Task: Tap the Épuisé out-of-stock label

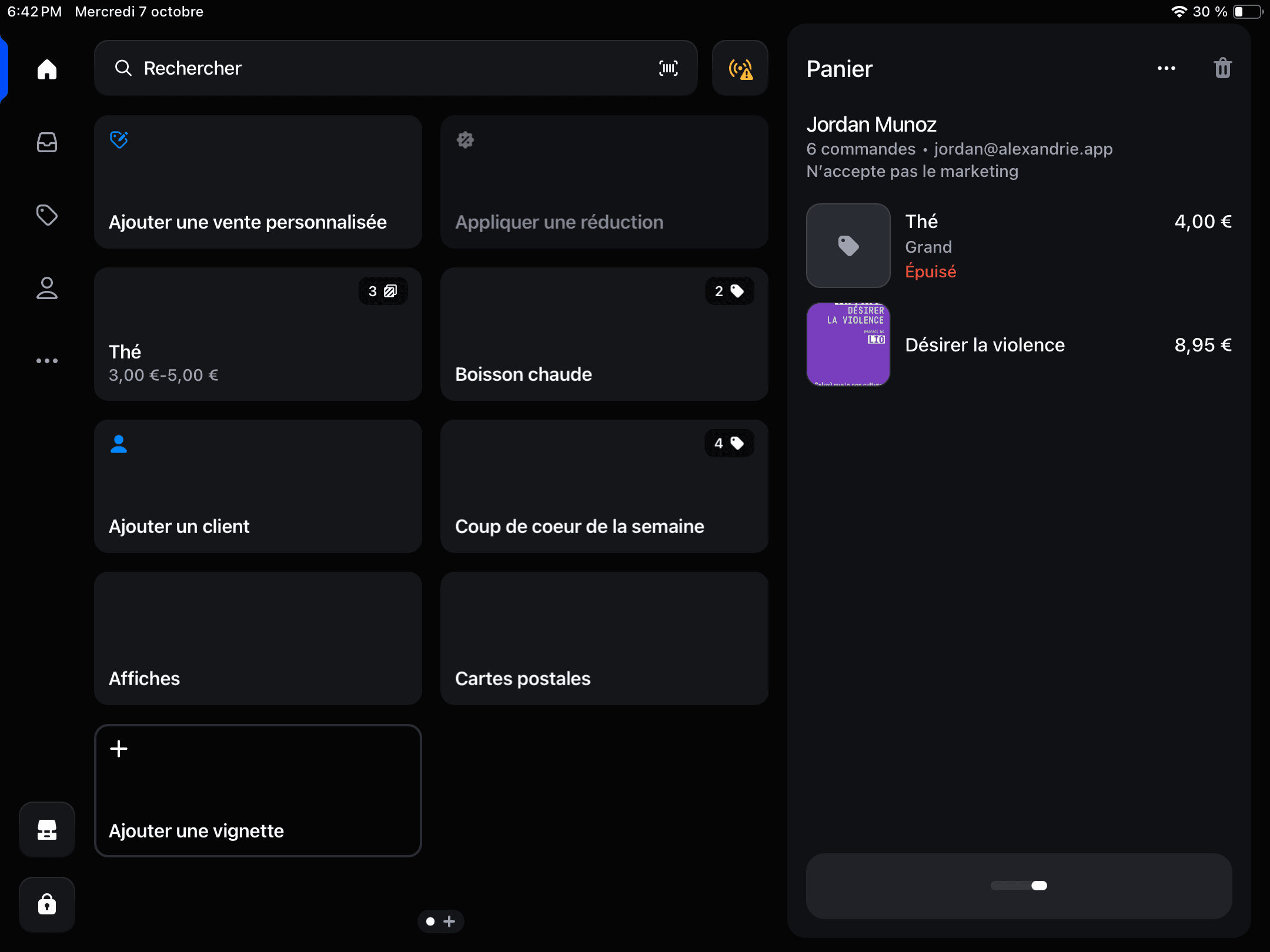Action: [931, 271]
